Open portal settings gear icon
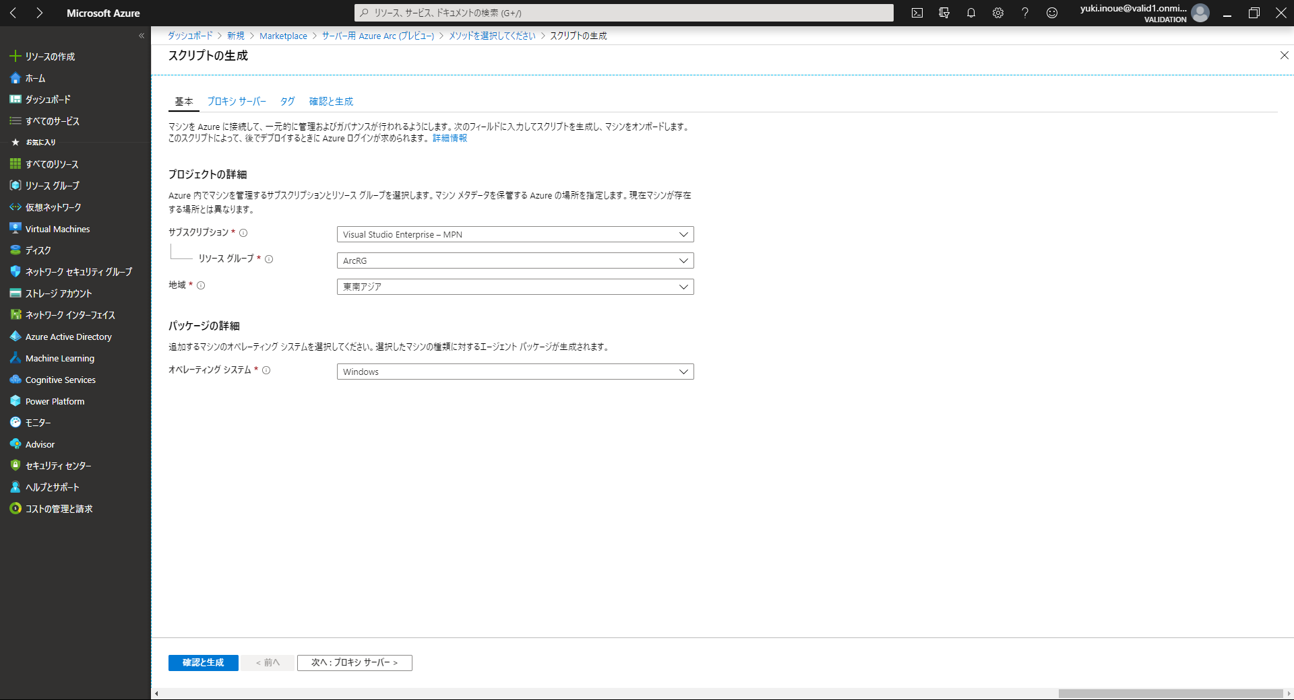The height and width of the screenshot is (700, 1294). (x=998, y=13)
